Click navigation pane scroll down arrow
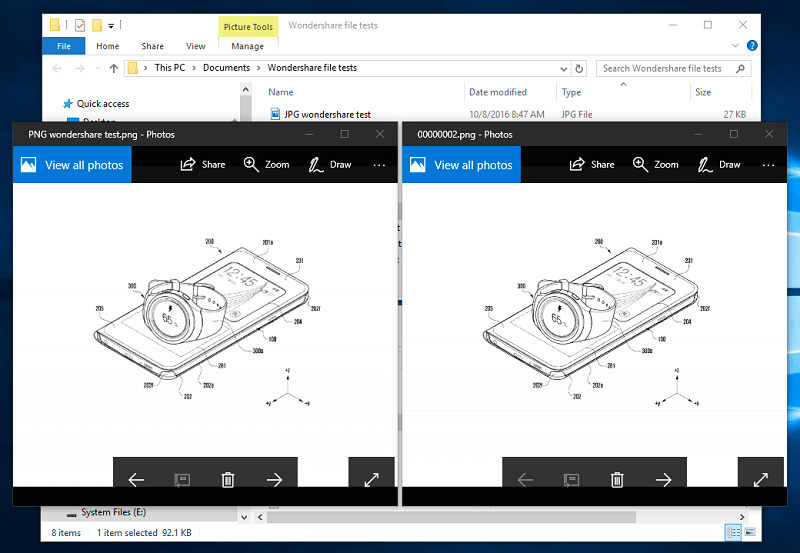This screenshot has height=553, width=800. tap(244, 517)
